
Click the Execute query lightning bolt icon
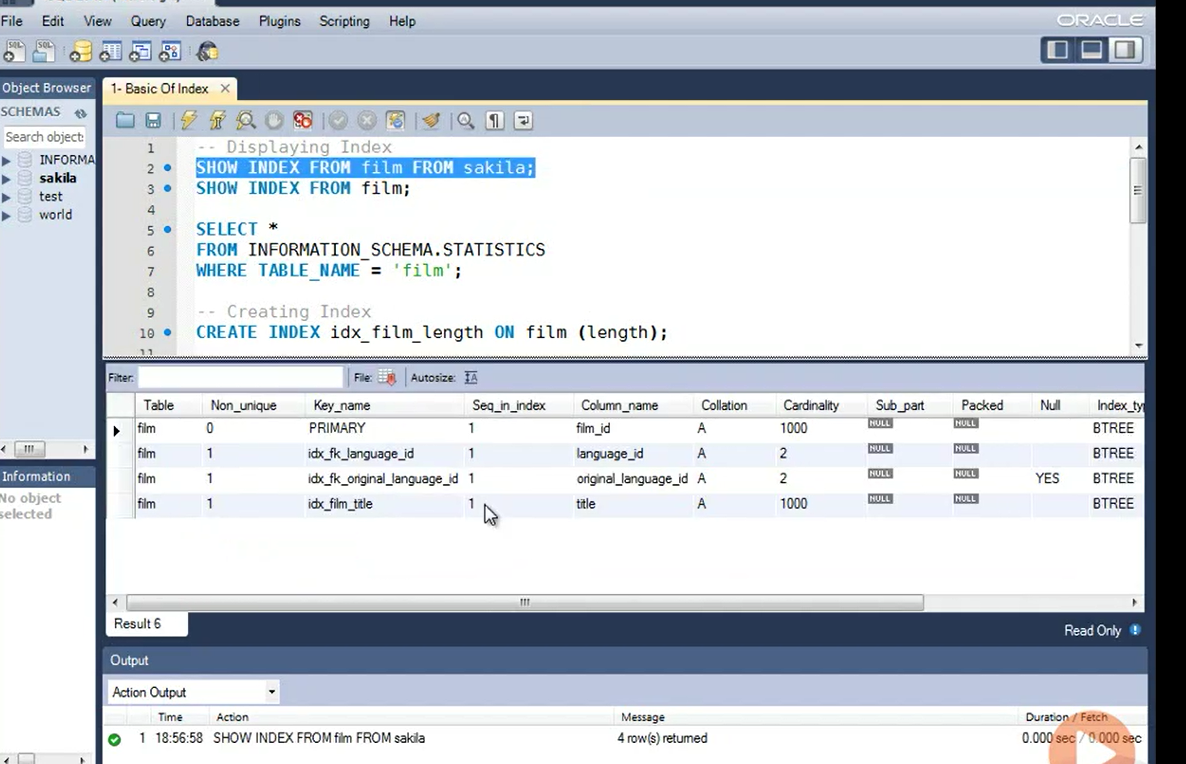tap(188, 121)
